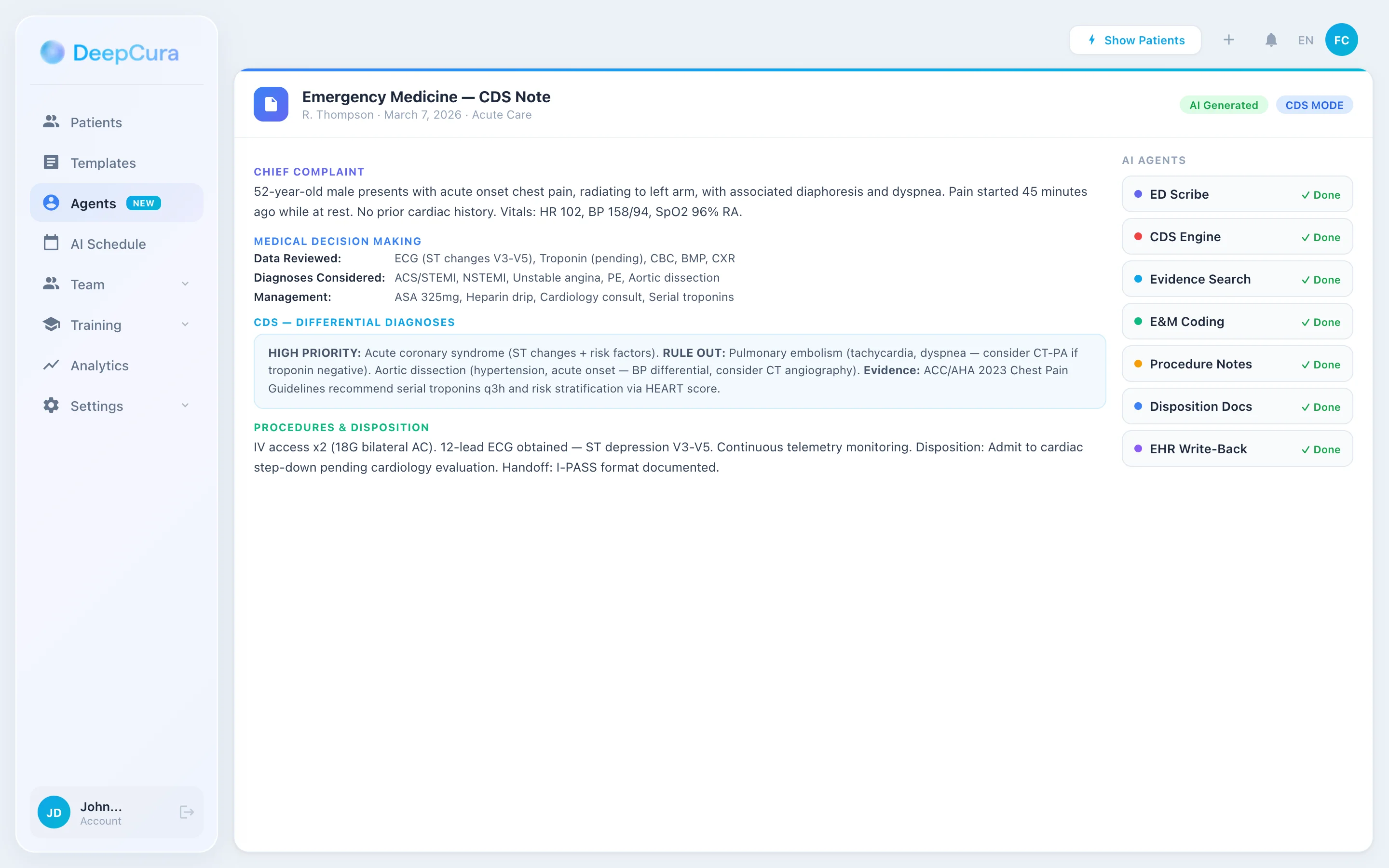Click the Show Patients button
The height and width of the screenshot is (868, 1389).
[x=1135, y=40]
